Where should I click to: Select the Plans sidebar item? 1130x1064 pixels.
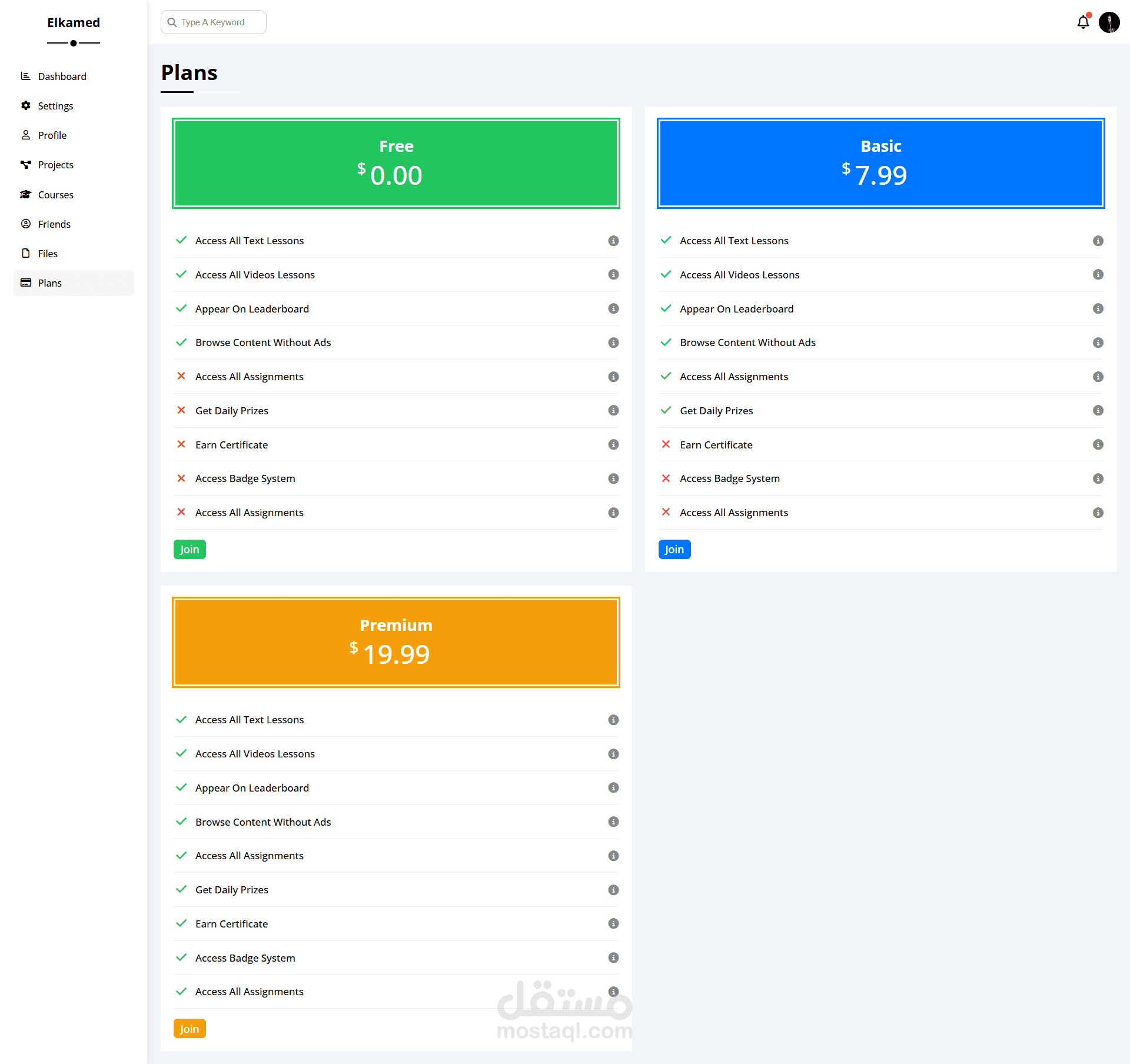point(74,283)
